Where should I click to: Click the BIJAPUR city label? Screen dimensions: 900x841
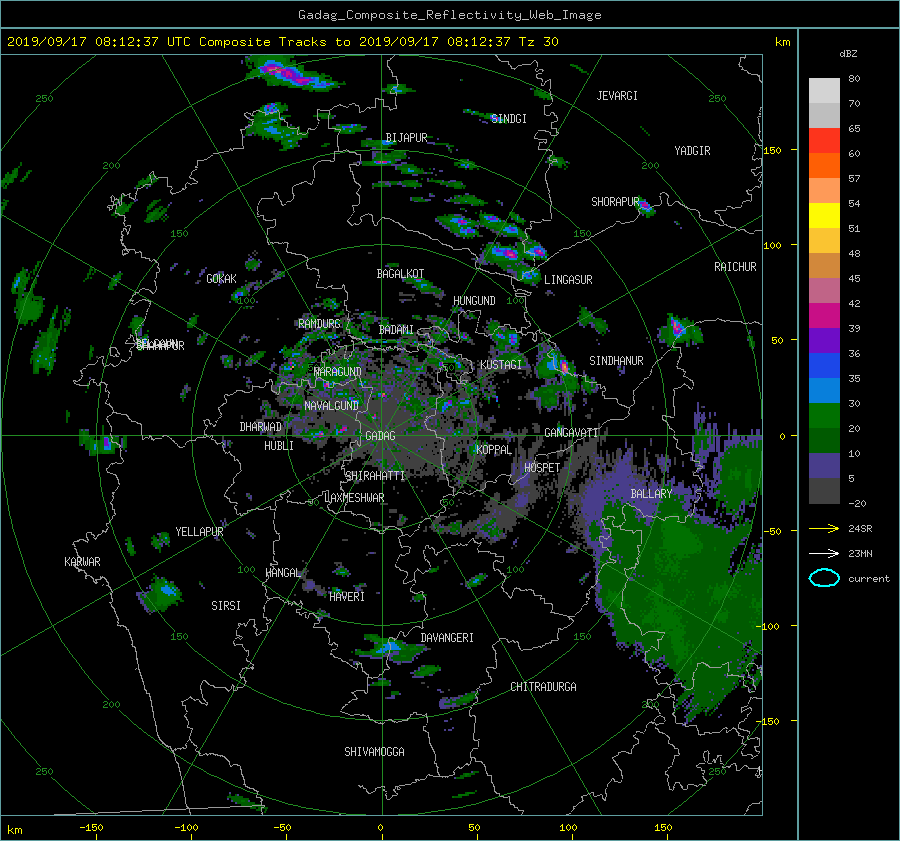pos(406,138)
